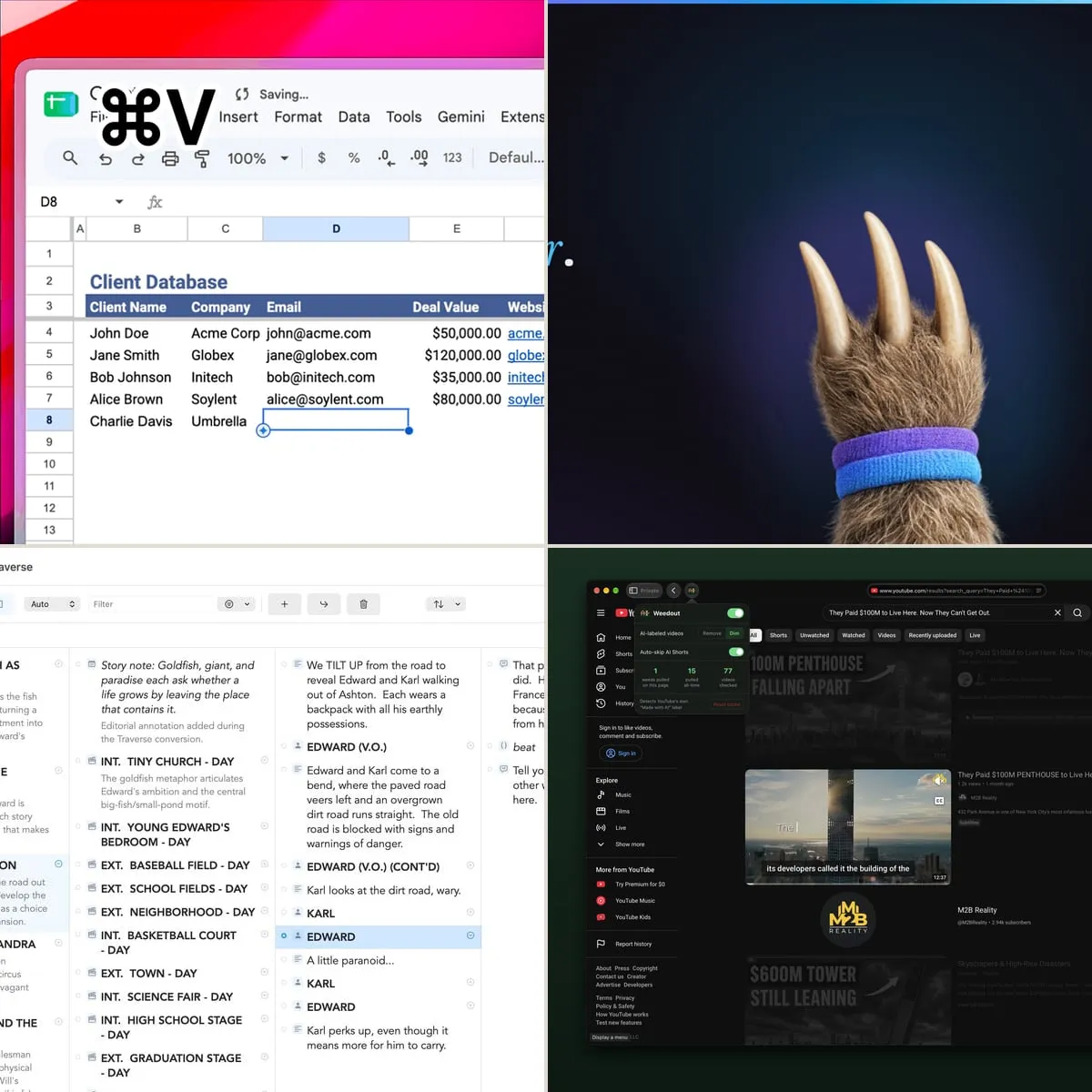Click the Alice Brown cell
The width and height of the screenshot is (1092, 1092).
(136, 399)
